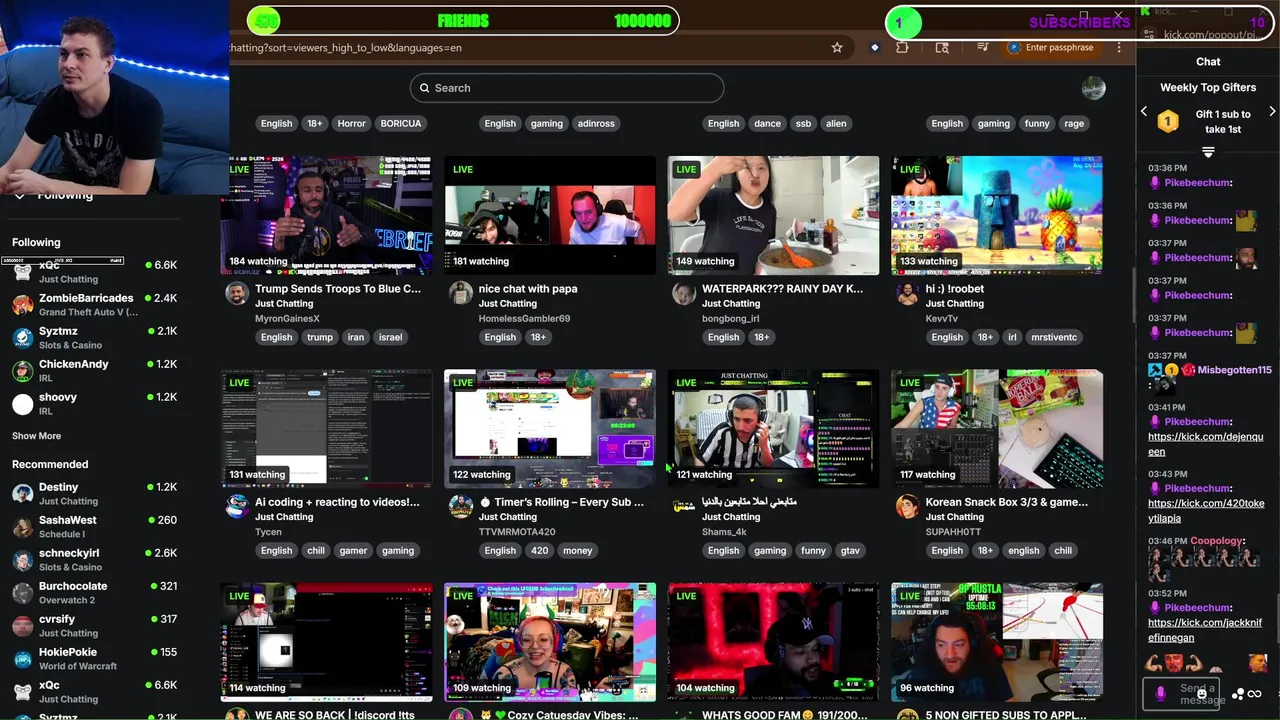Viewport: 1280px width, 720px height.
Task: Open the browser three-dot menu
Action: coord(1119,47)
